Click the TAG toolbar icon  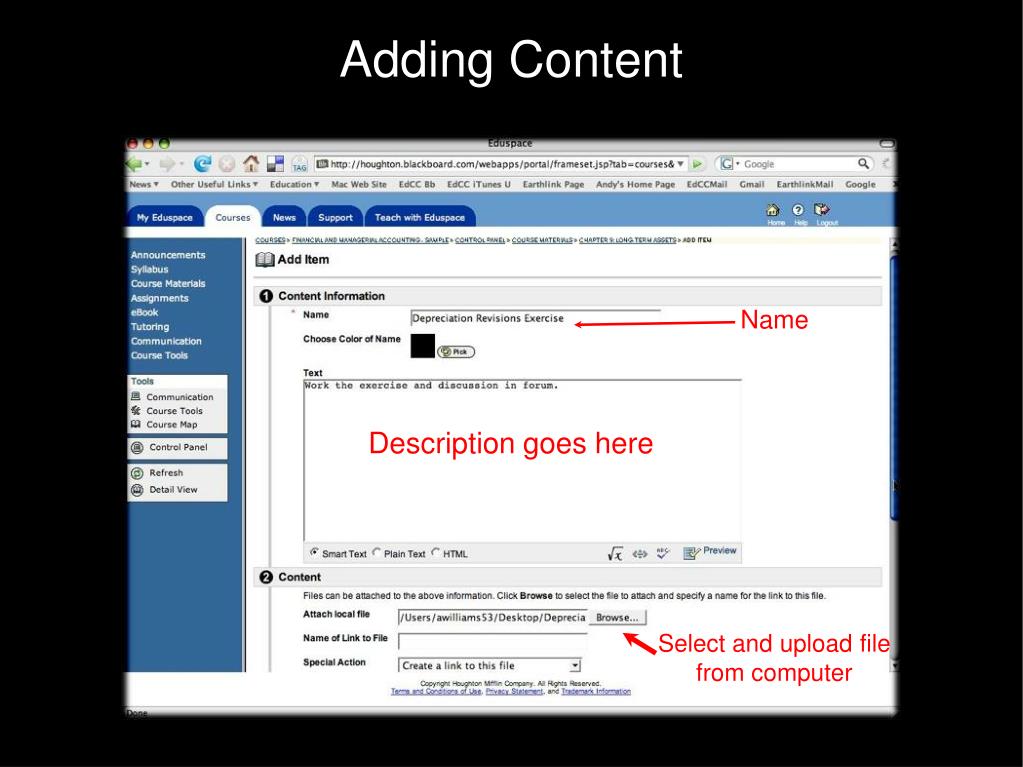coord(299,164)
